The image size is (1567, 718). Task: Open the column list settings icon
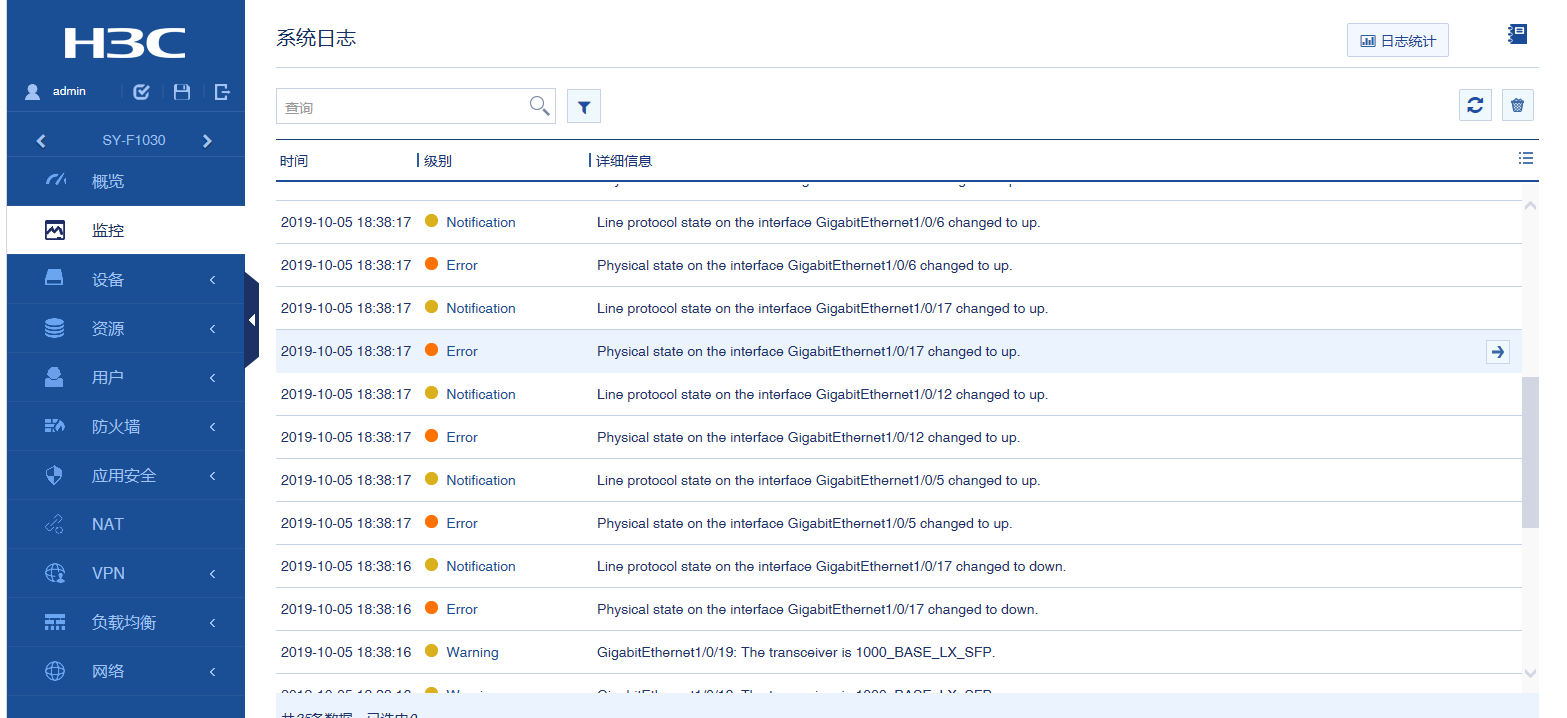(1525, 158)
